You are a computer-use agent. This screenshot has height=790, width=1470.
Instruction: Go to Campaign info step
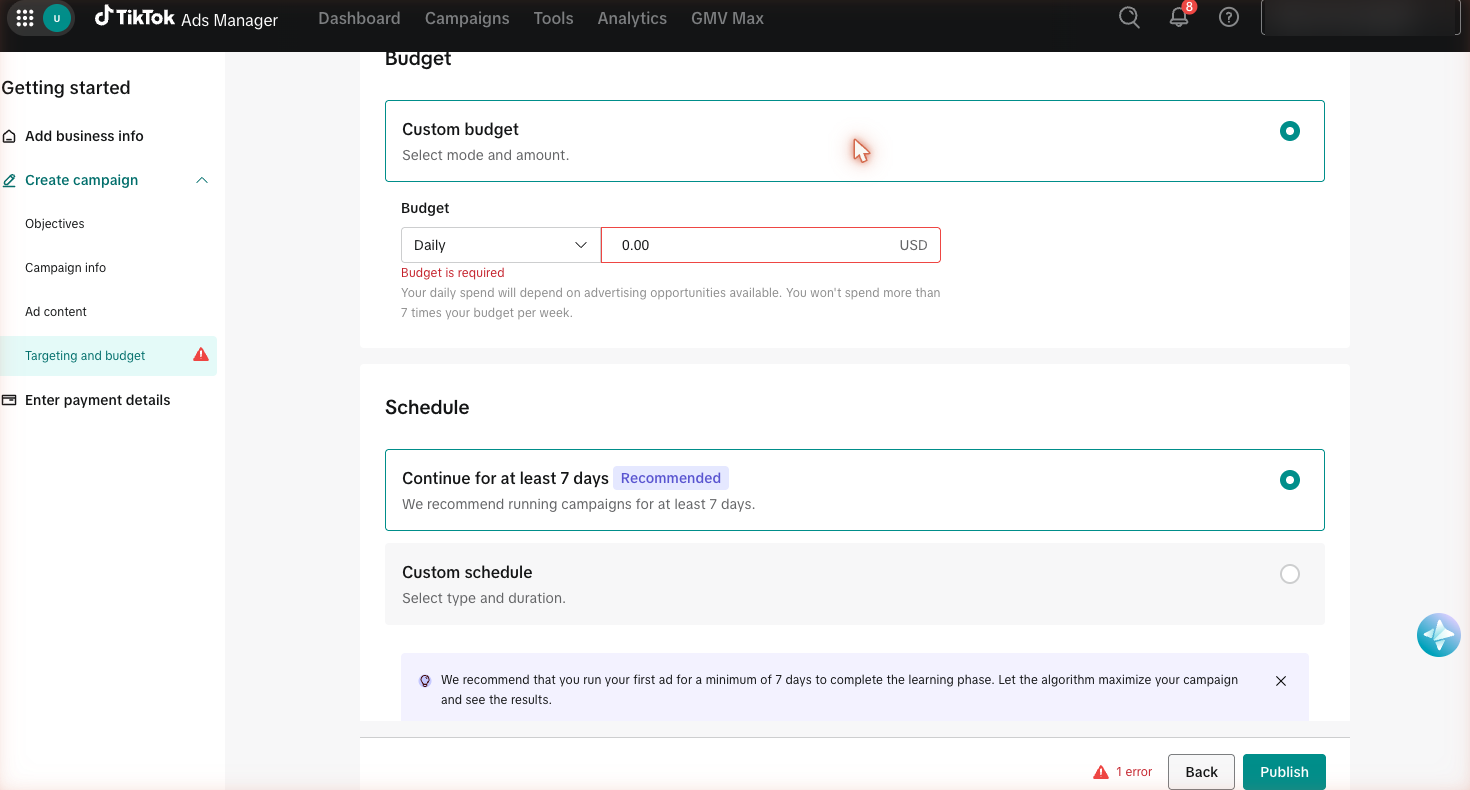[x=65, y=268]
